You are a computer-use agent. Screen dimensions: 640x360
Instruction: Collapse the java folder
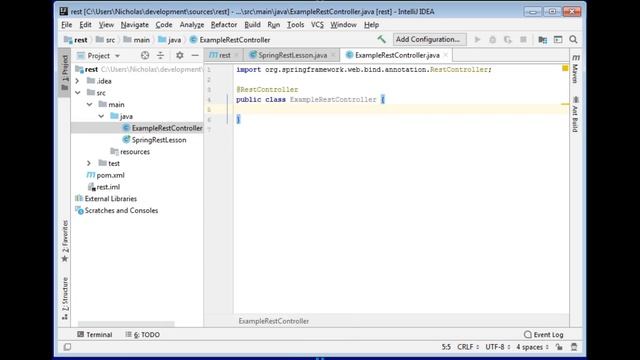[101, 116]
